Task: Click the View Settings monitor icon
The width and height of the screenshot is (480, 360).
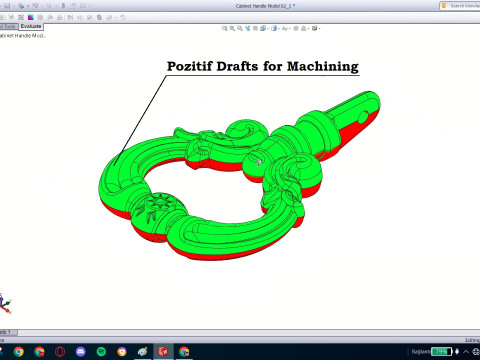Action: tap(314, 29)
